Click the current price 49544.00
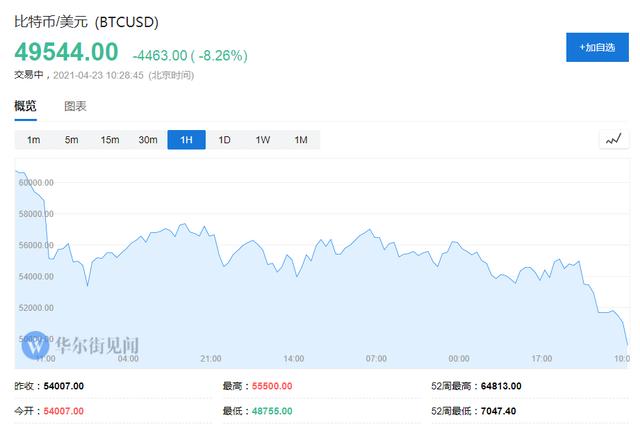Screen dimensions: 640x436 click(x=66, y=52)
